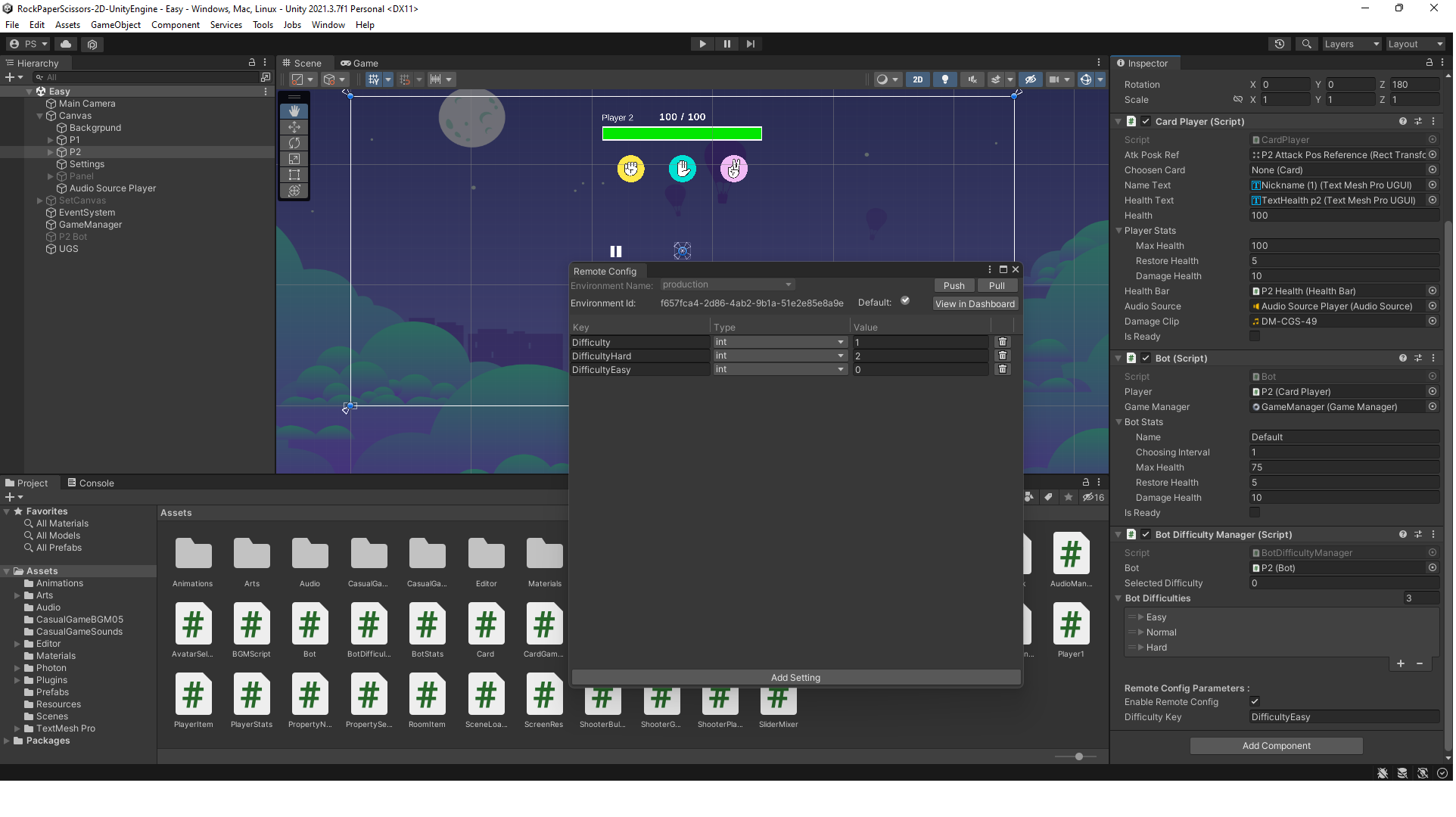Select P2 Bot in the Hierarchy
This screenshot has height=817, width=1456.
coord(73,236)
